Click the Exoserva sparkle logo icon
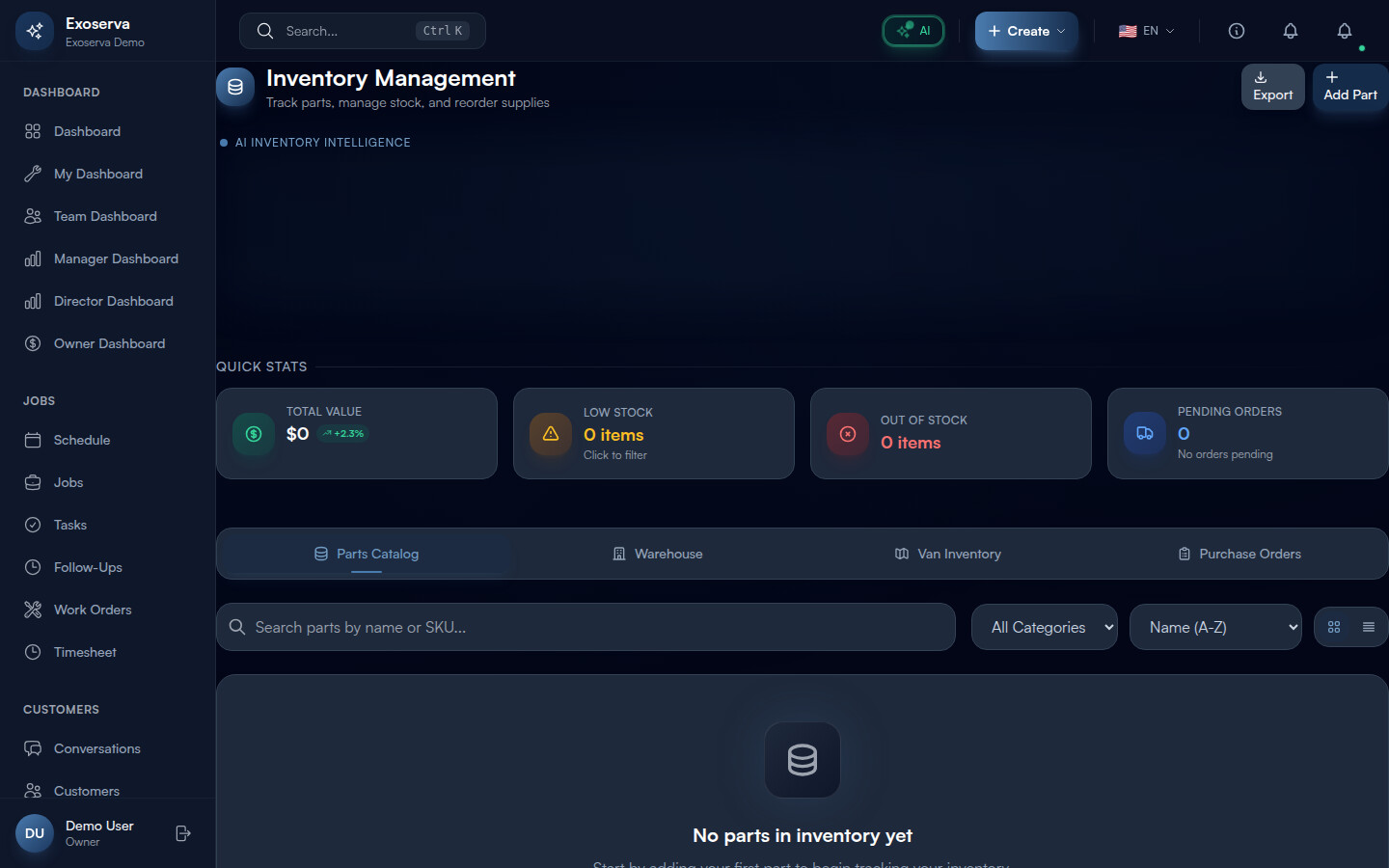Screen dimensions: 1389x868 (x=35, y=31)
